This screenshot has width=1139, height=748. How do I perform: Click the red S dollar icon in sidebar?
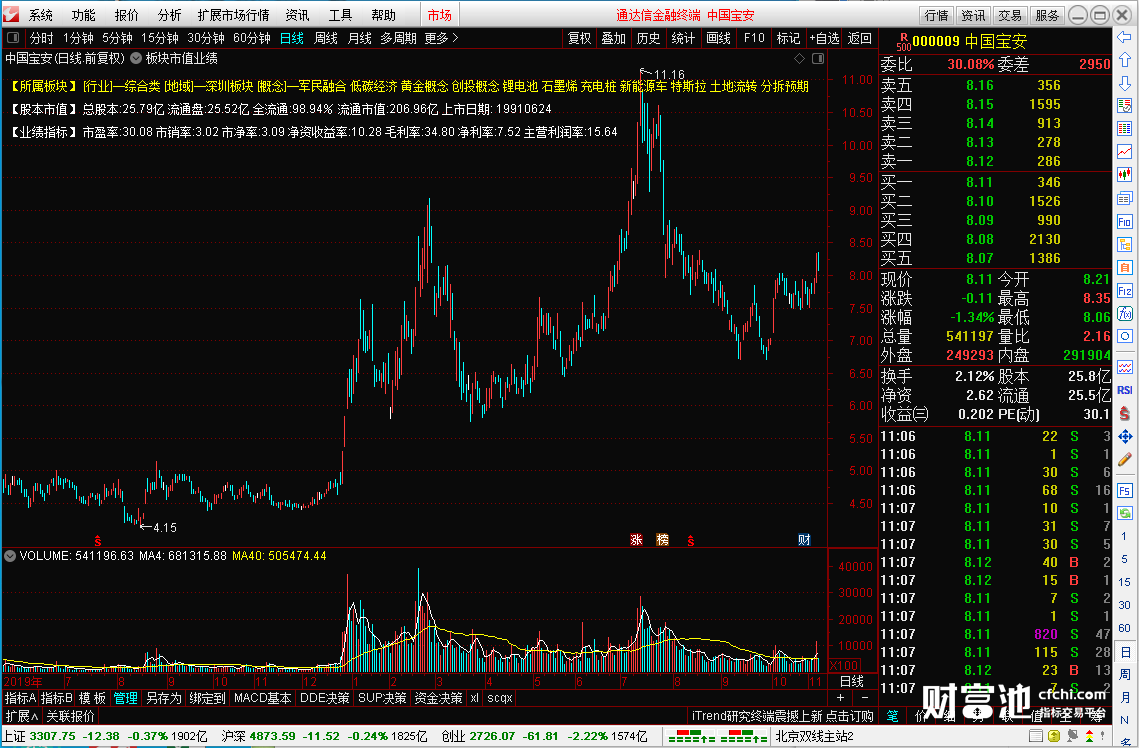coord(1124,413)
